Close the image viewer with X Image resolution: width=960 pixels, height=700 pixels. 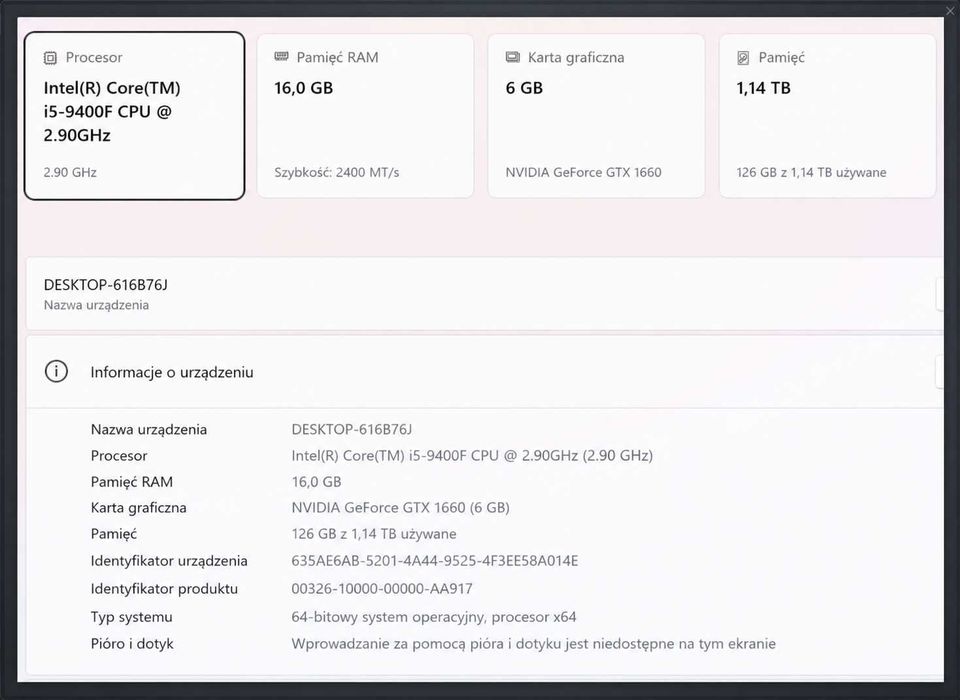pos(950,10)
